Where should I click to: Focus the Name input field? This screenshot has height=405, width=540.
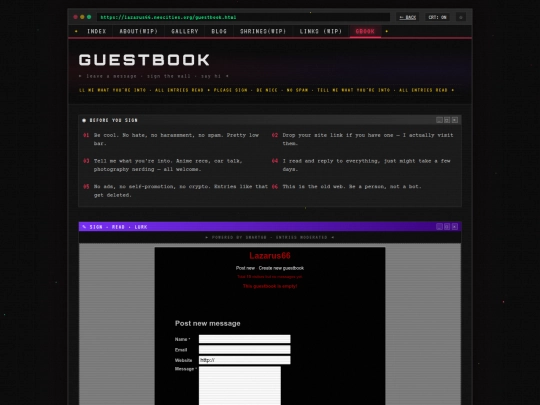point(245,339)
